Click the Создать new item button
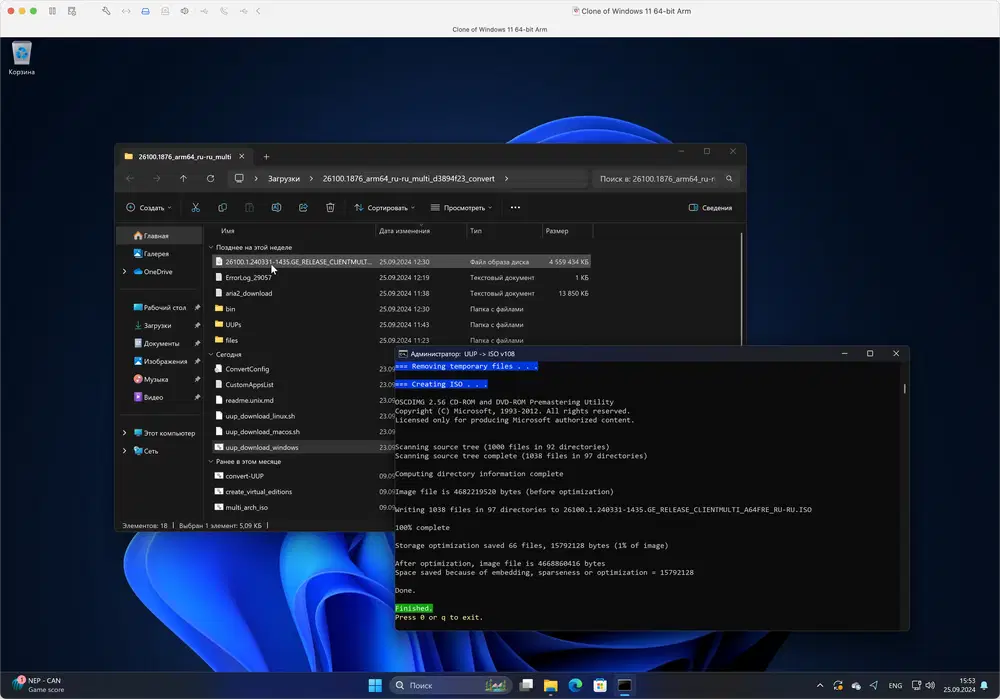 [148, 208]
